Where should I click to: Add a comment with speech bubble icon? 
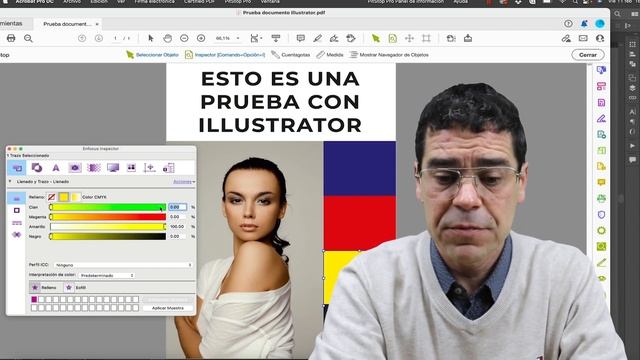(x=301, y=38)
